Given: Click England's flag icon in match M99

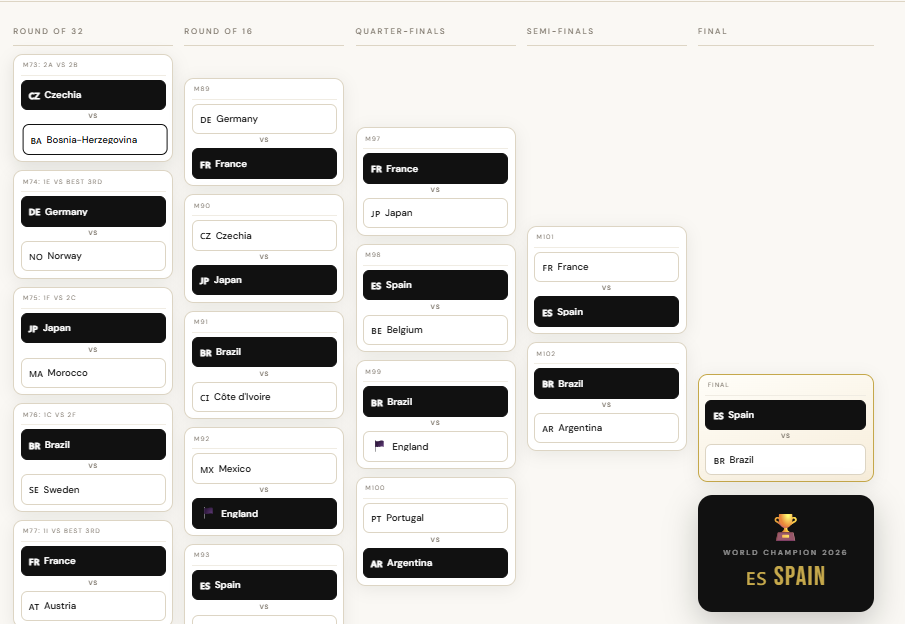Looking at the screenshot, I should pos(379,446).
